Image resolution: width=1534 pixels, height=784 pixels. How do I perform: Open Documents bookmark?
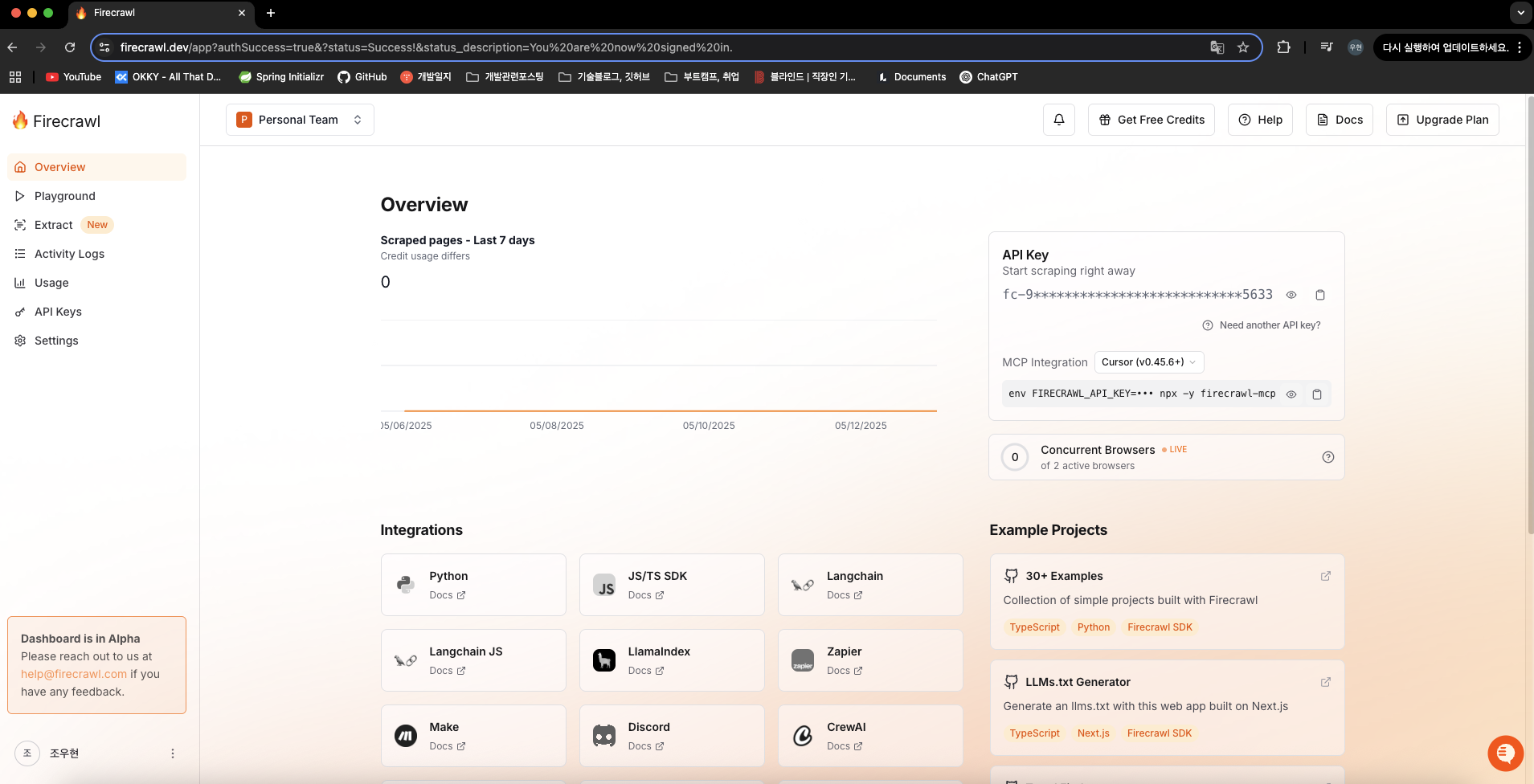pyautogui.click(x=912, y=77)
